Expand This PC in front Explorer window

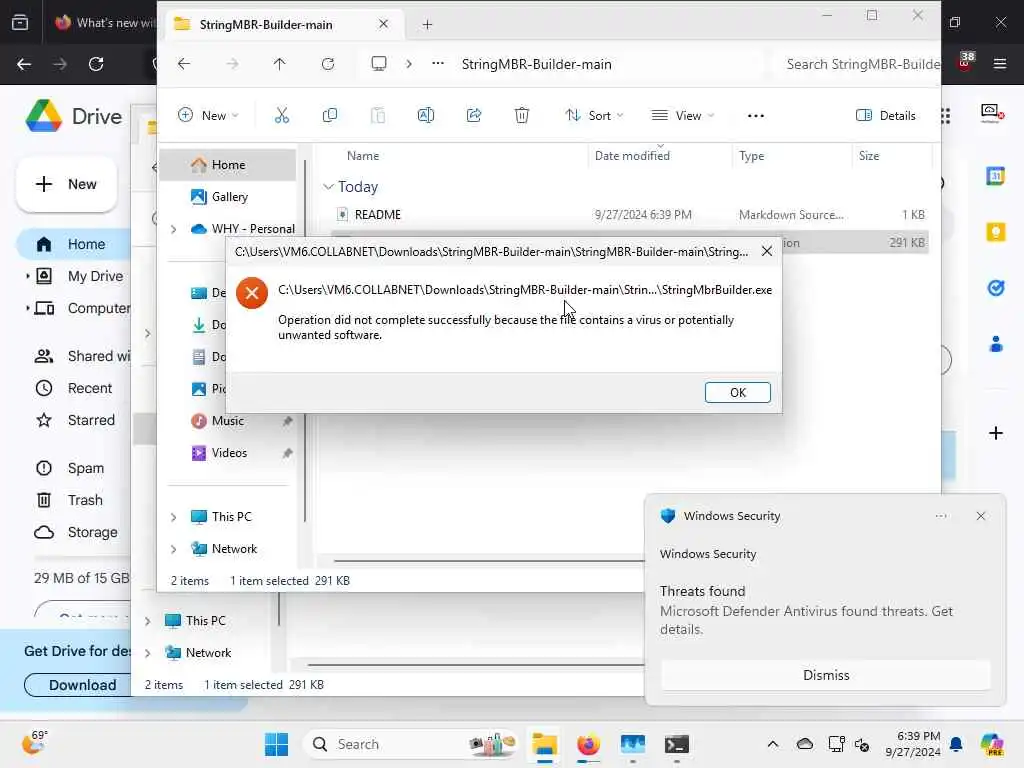[x=173, y=517]
